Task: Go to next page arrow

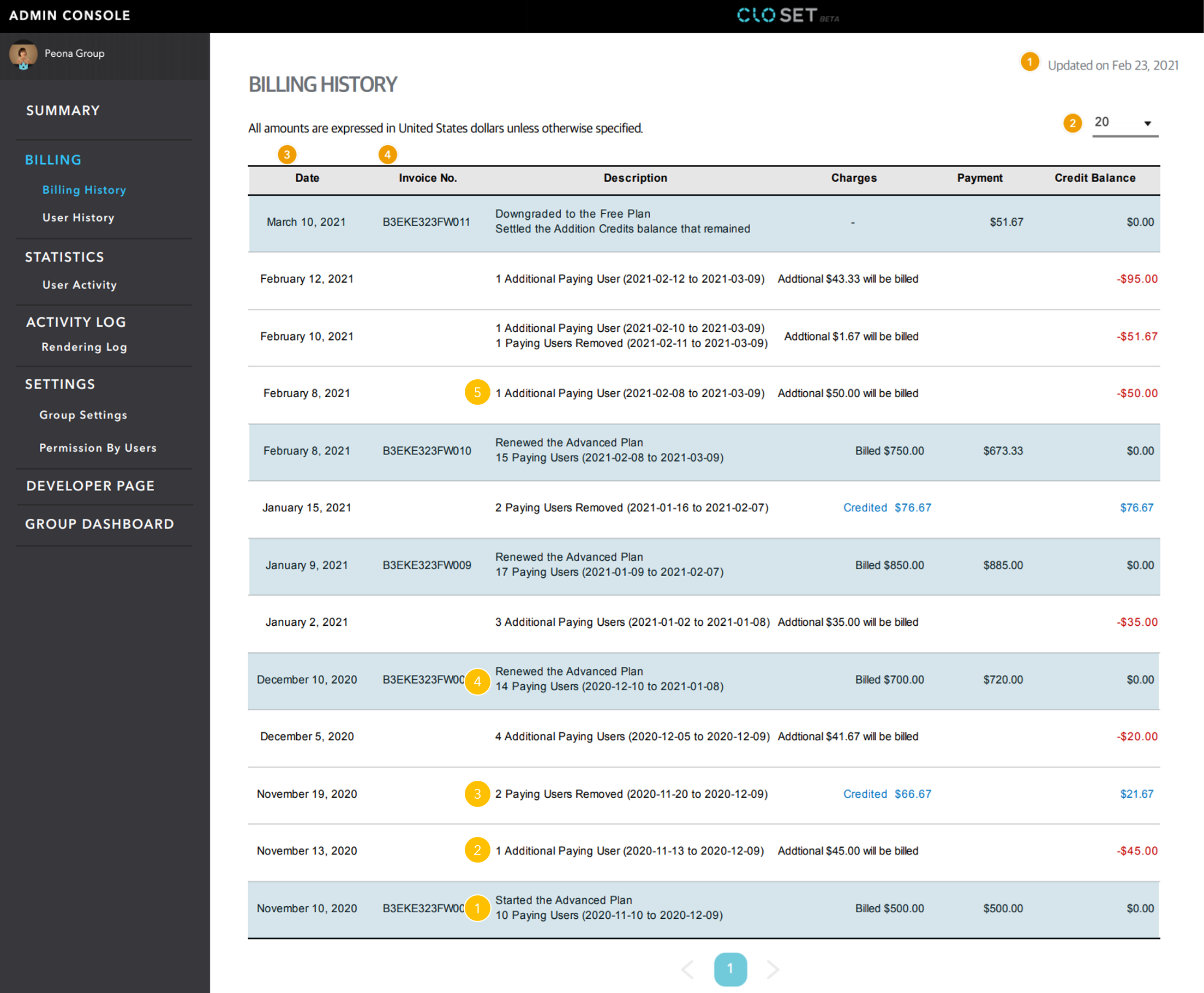Action: pos(772,969)
